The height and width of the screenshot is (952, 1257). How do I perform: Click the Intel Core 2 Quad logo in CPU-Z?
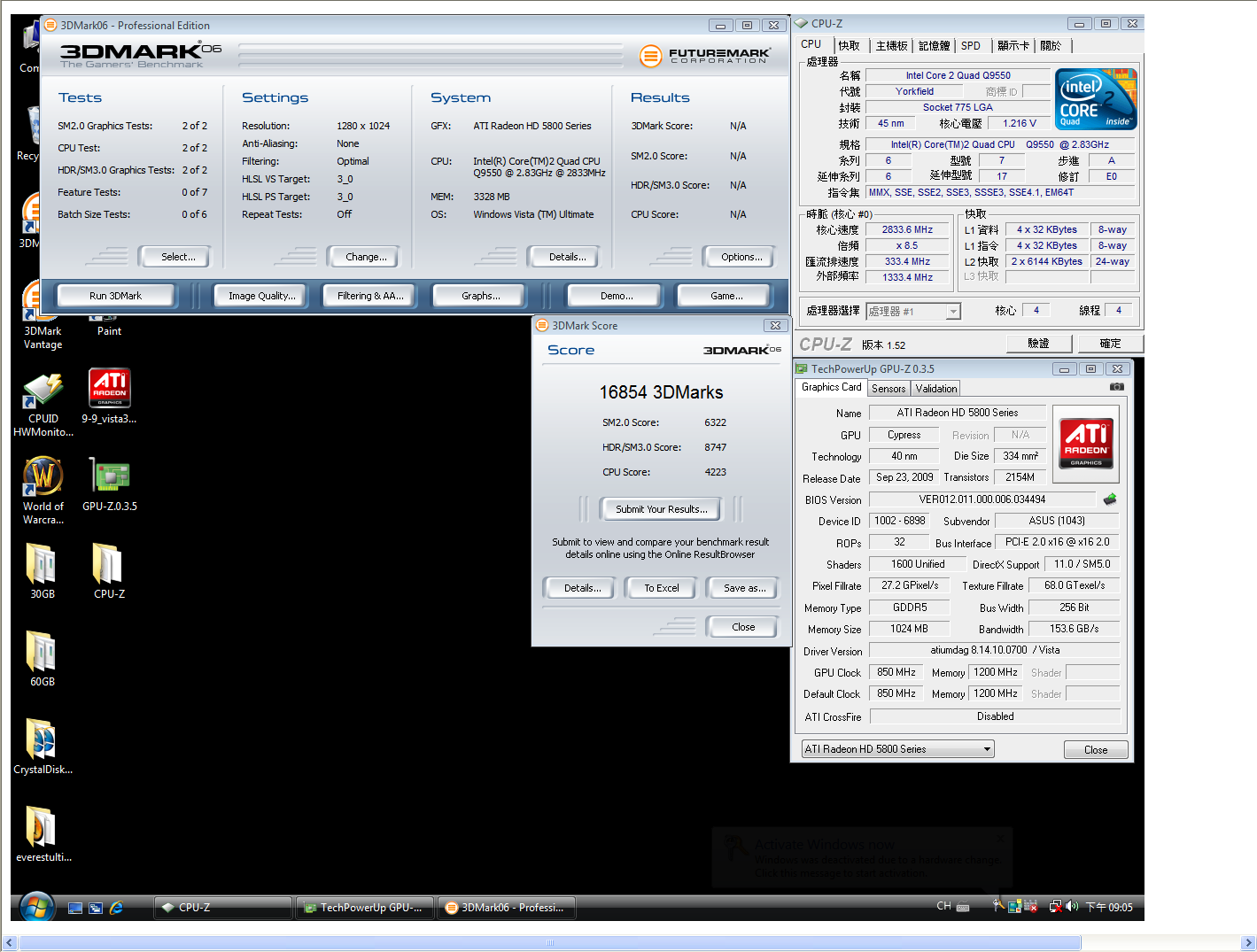pos(1097,99)
